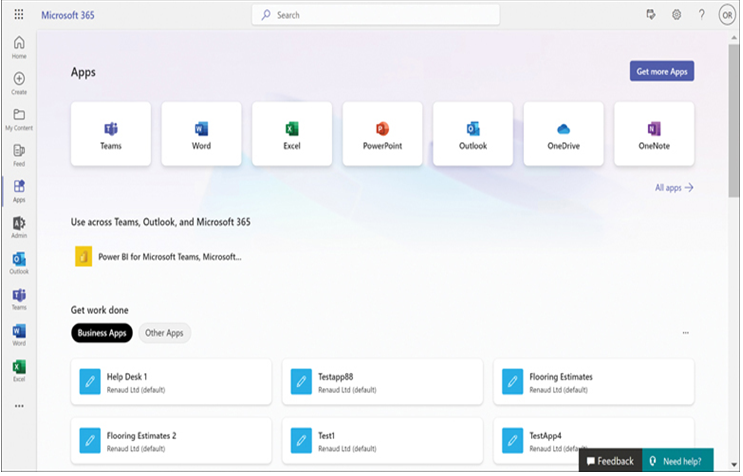Open Admin in the left sidebar
Image resolution: width=743 pixels, height=476 pixels.
coord(19,227)
